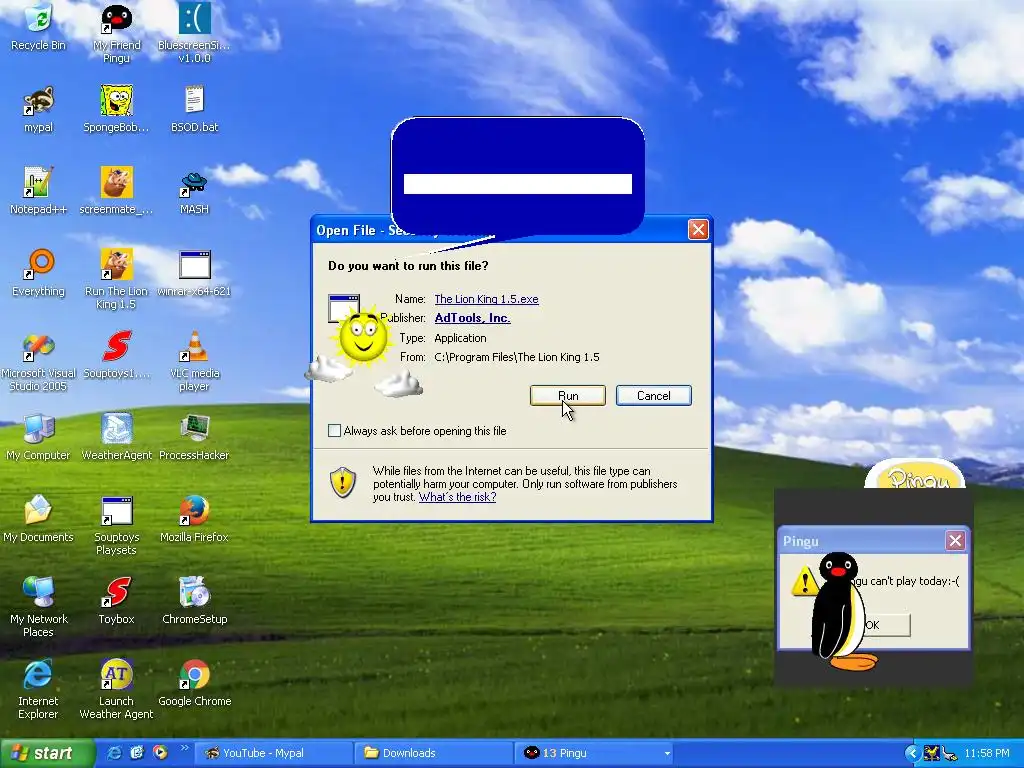Toggle Always ask before opening this file
The image size is (1024, 768).
[334, 430]
